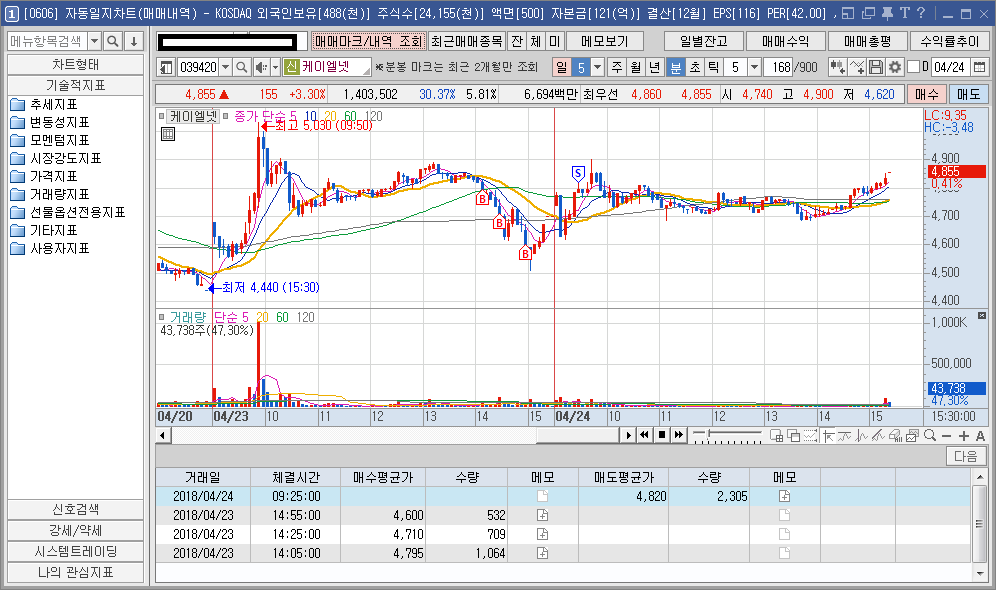
Task: Open the 매매총평 view
Action: point(868,41)
